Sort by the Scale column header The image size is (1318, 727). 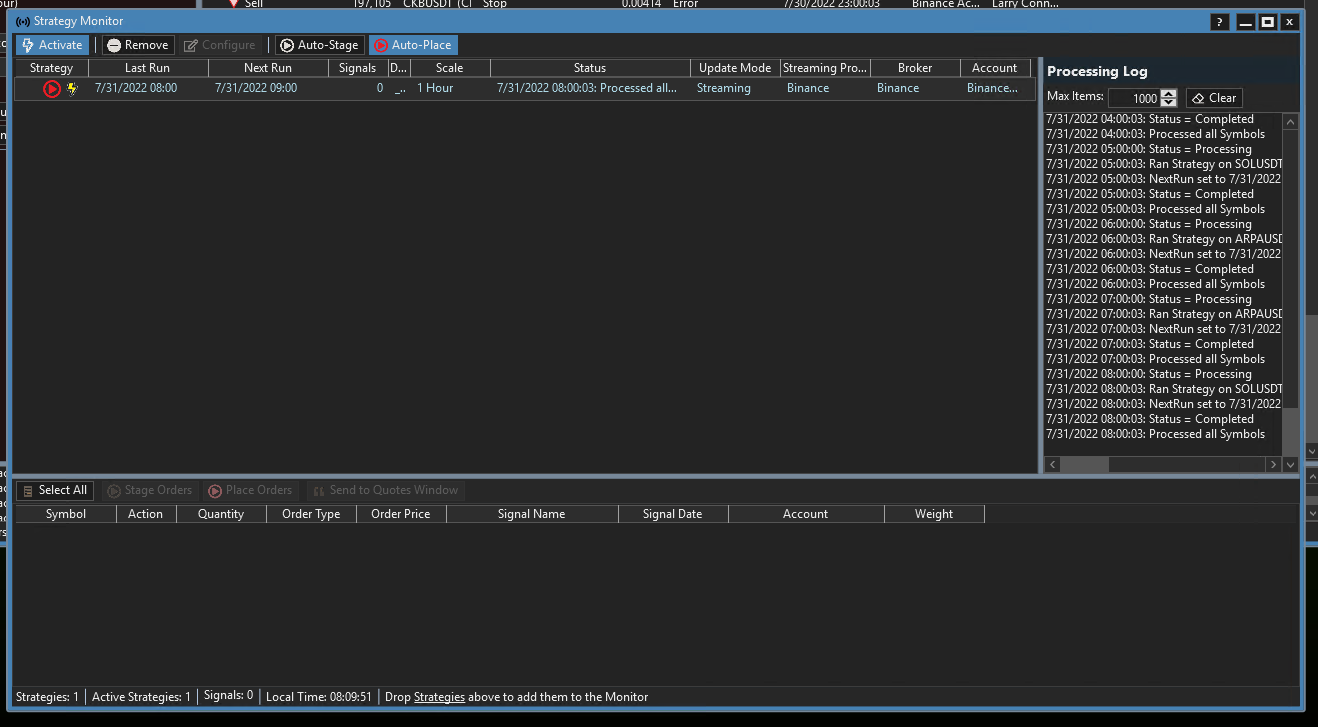tap(450, 68)
